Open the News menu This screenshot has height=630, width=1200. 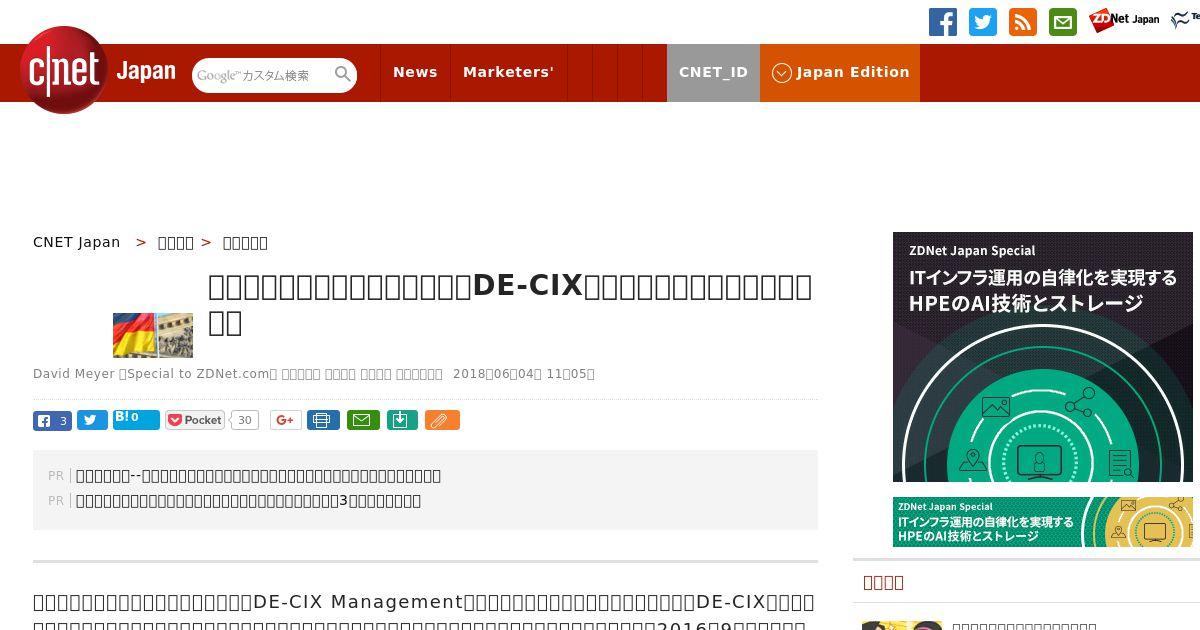(415, 72)
